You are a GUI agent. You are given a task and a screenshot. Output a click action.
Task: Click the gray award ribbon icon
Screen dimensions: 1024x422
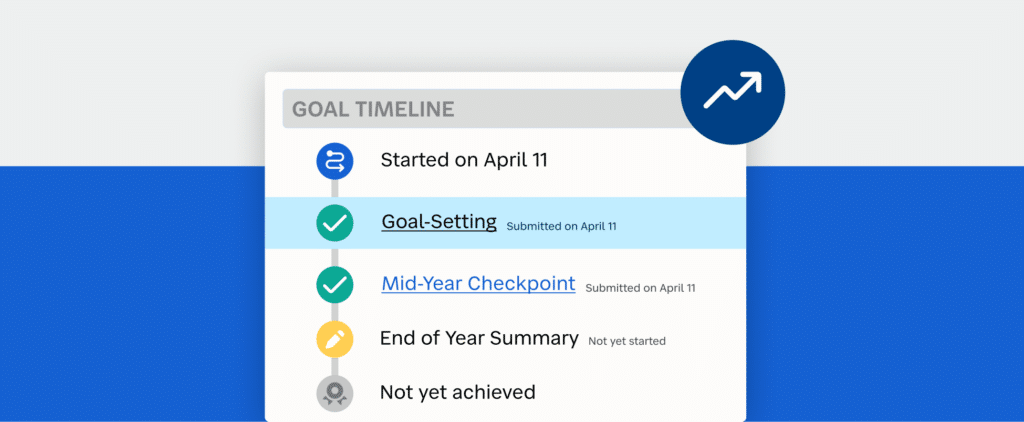(x=335, y=393)
